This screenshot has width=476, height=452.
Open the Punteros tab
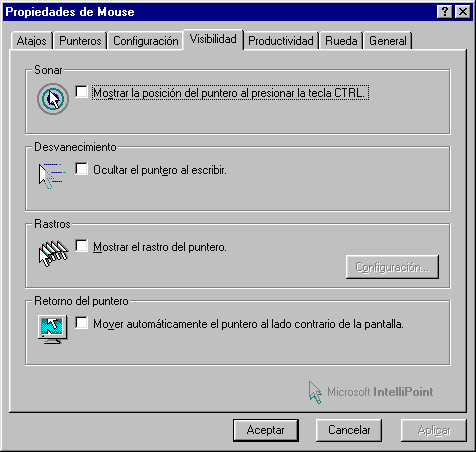80,41
